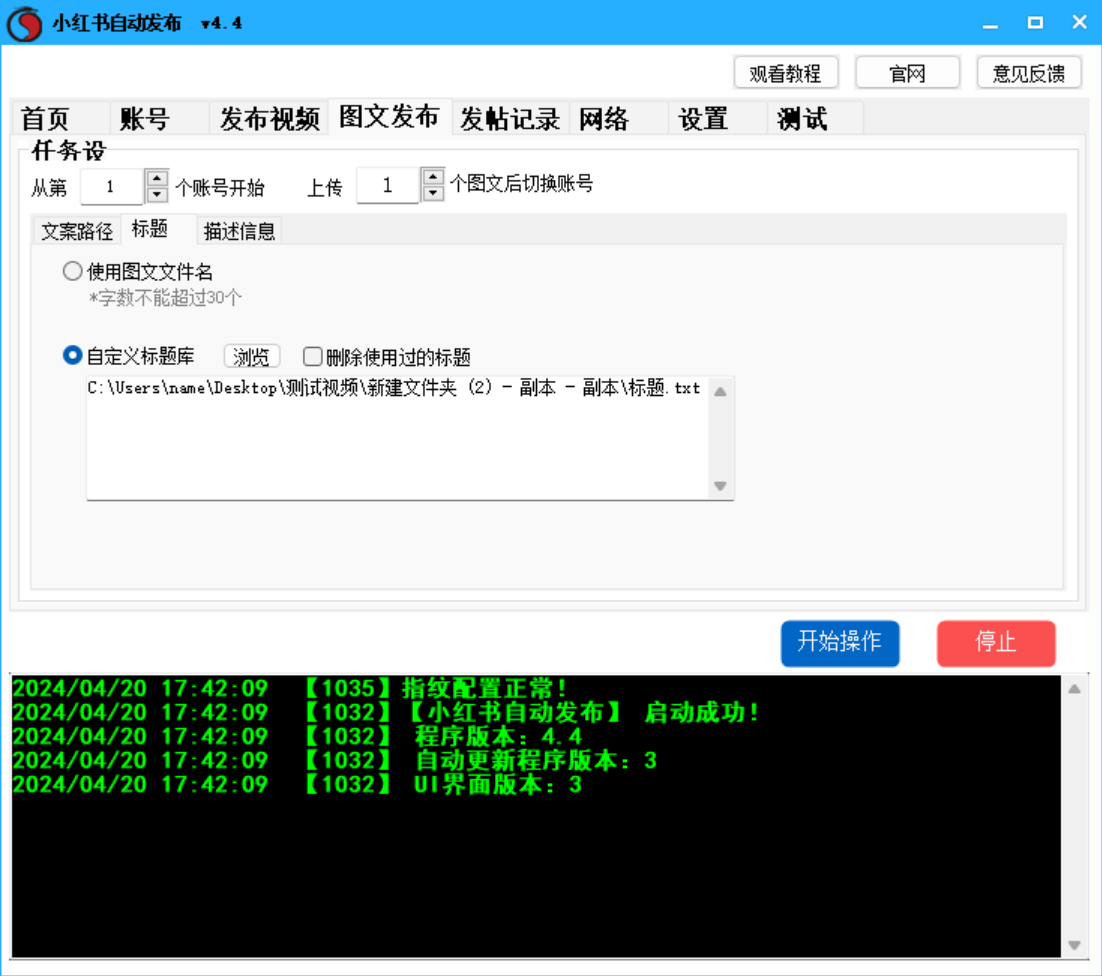Open the 文案路径 sub-tab
The width and height of the screenshot is (1102, 976).
pos(77,231)
